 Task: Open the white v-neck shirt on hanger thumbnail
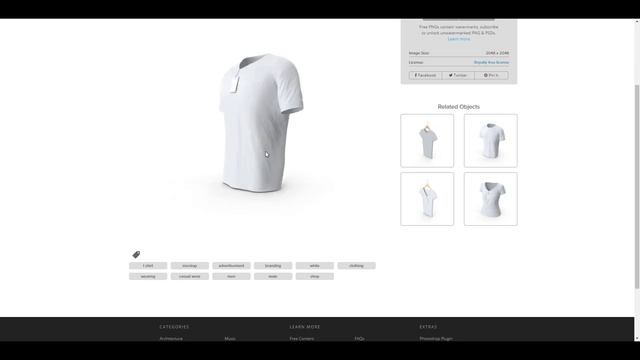(427, 199)
